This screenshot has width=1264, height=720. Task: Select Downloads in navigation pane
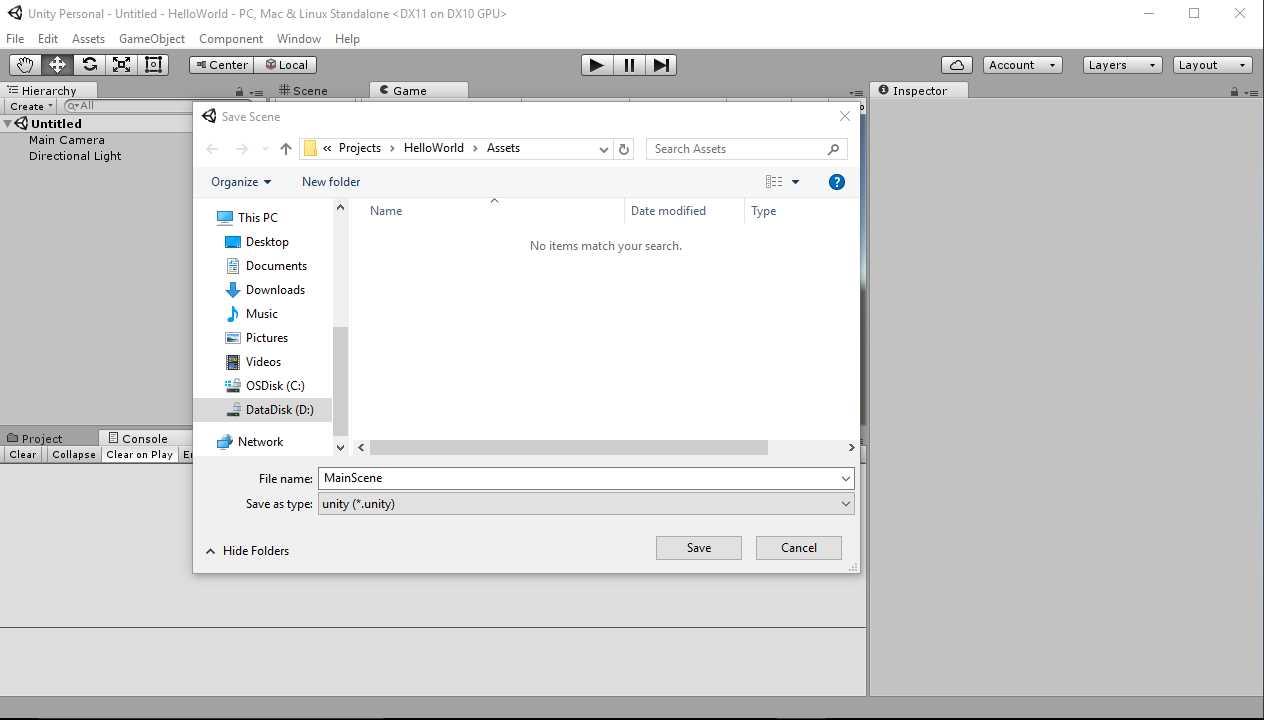coord(275,290)
